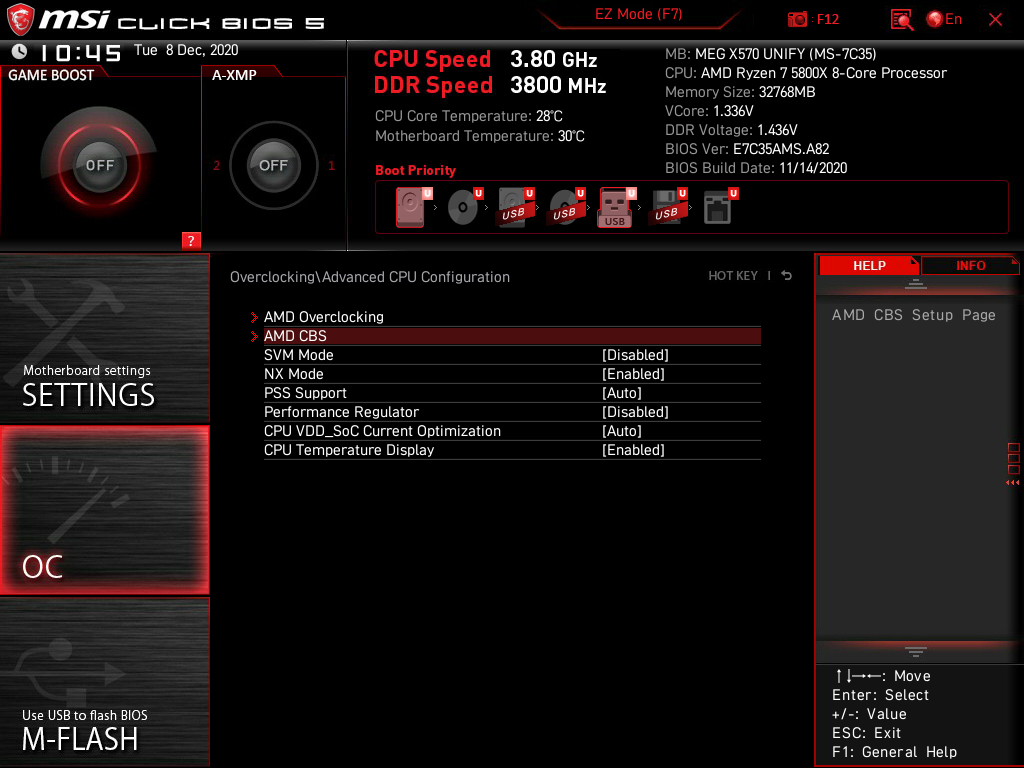Click the HOT KEY label
The image size is (1024, 768).
point(733,276)
